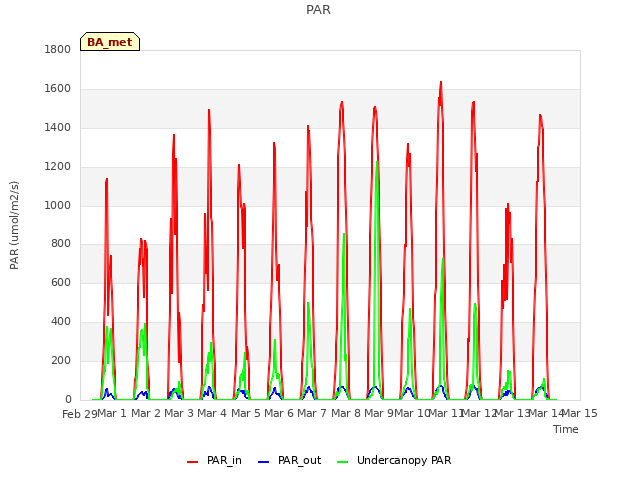
Task: Click the highest red peak on Mar 11
Action: tap(441, 83)
